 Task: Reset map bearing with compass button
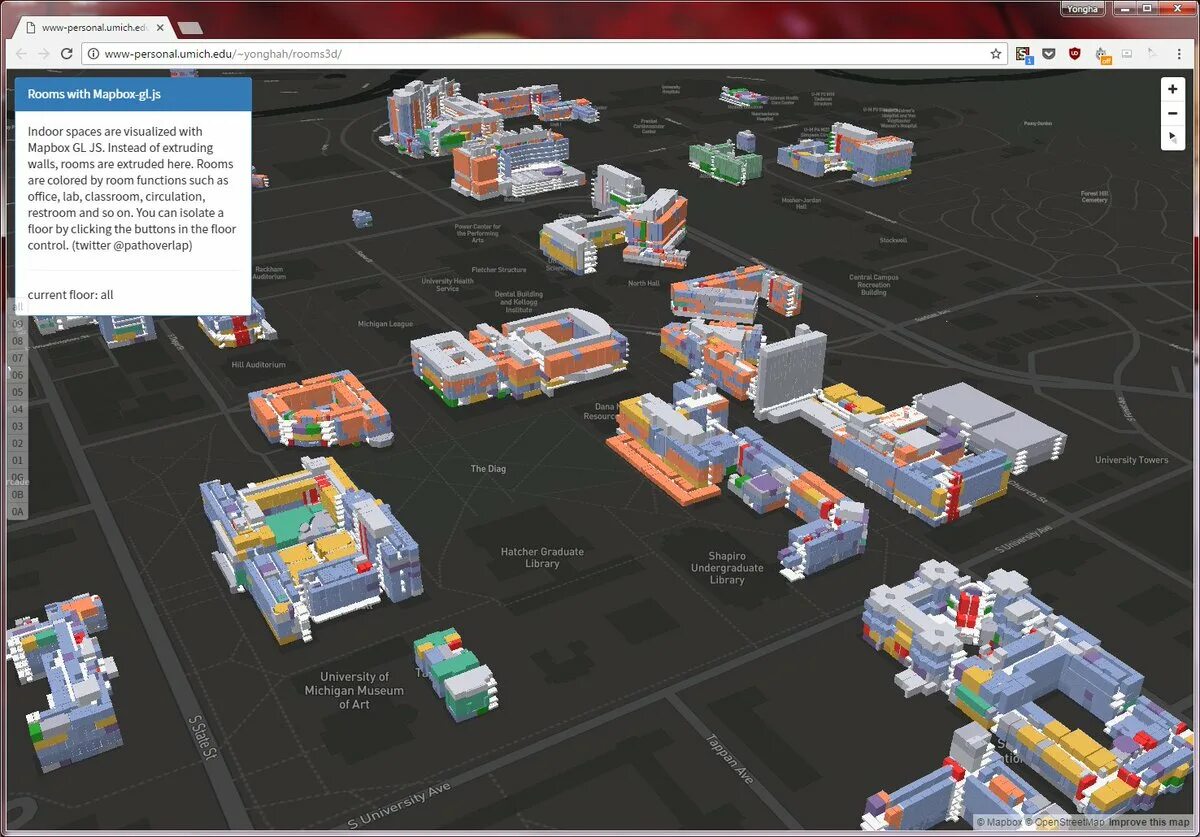pyautogui.click(x=1172, y=138)
